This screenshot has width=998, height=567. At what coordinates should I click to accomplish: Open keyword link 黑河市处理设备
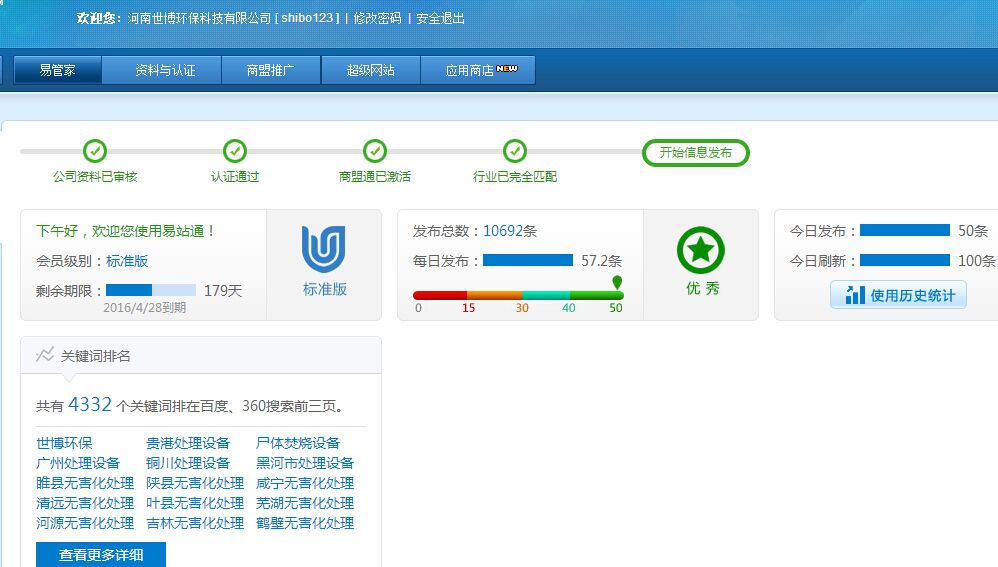point(305,463)
